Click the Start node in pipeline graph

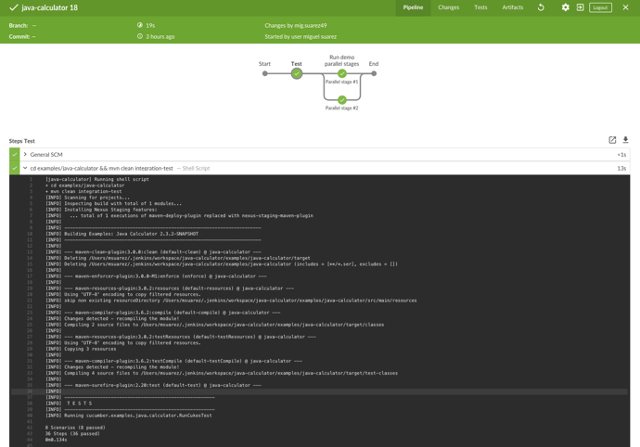tap(265, 73)
